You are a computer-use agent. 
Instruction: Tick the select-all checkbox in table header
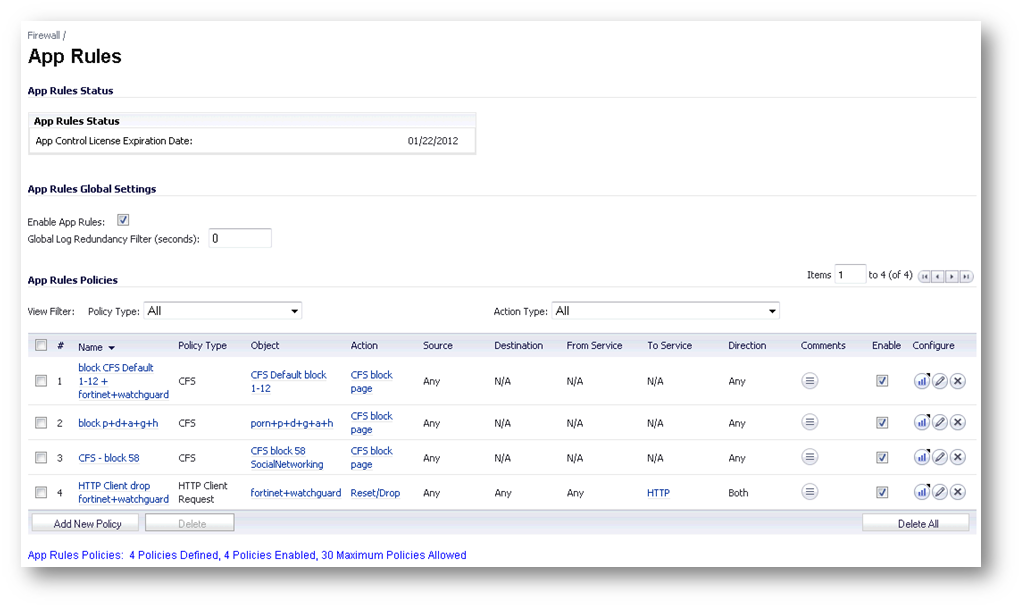tap(41, 346)
